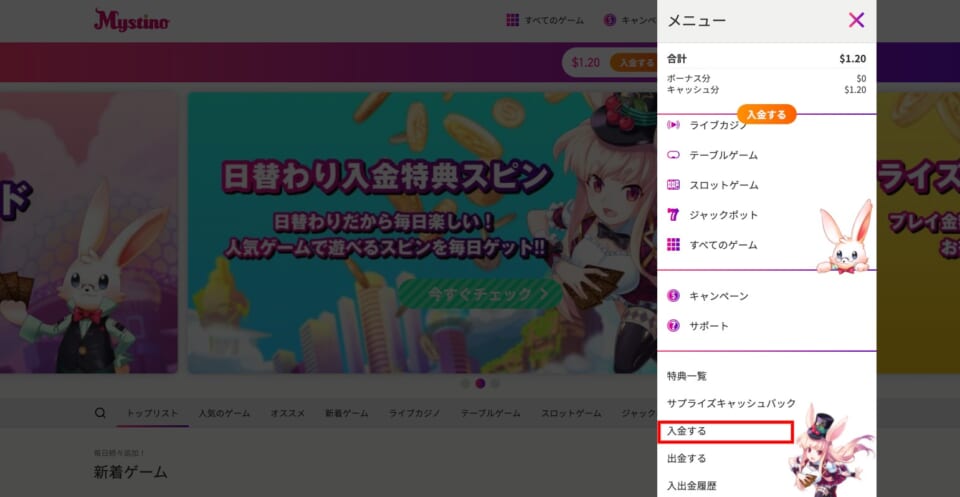Click the 入金する button beside $1.20 balance

[634, 62]
